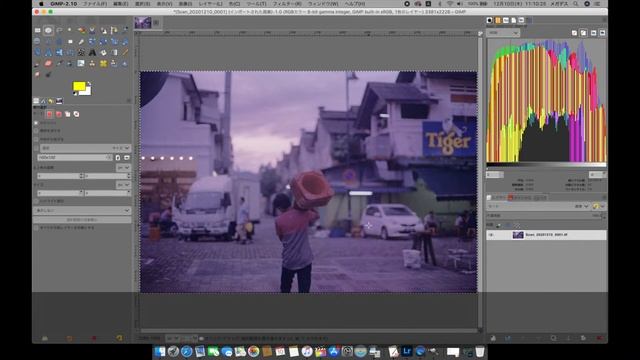Open the Guides dropdown in tool options

tap(82, 211)
